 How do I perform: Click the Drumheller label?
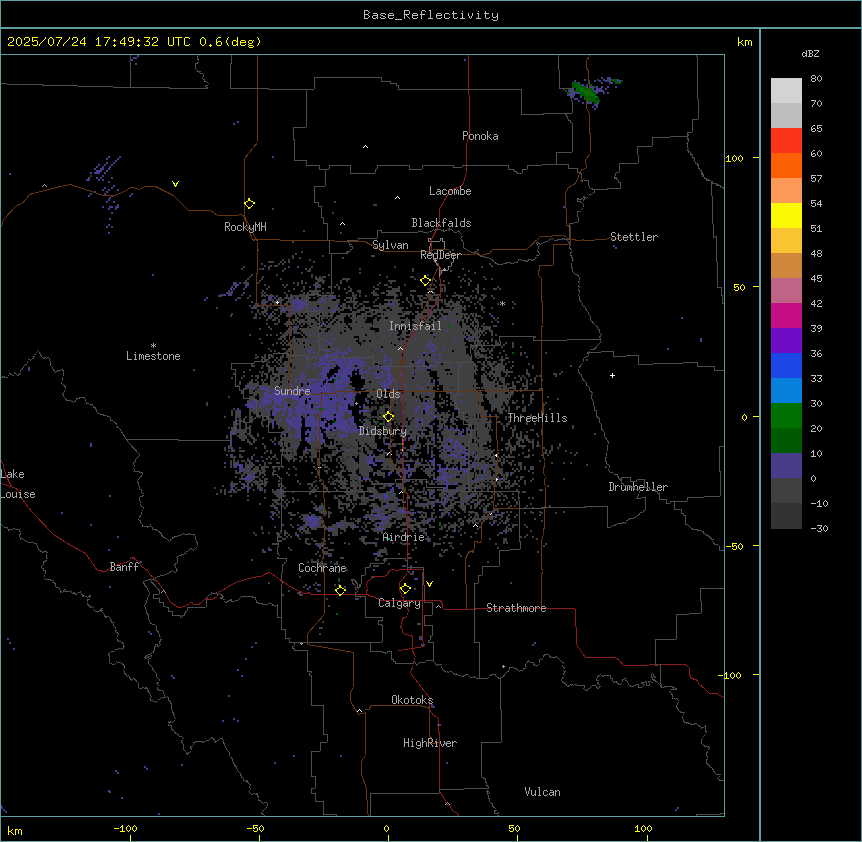coord(638,487)
